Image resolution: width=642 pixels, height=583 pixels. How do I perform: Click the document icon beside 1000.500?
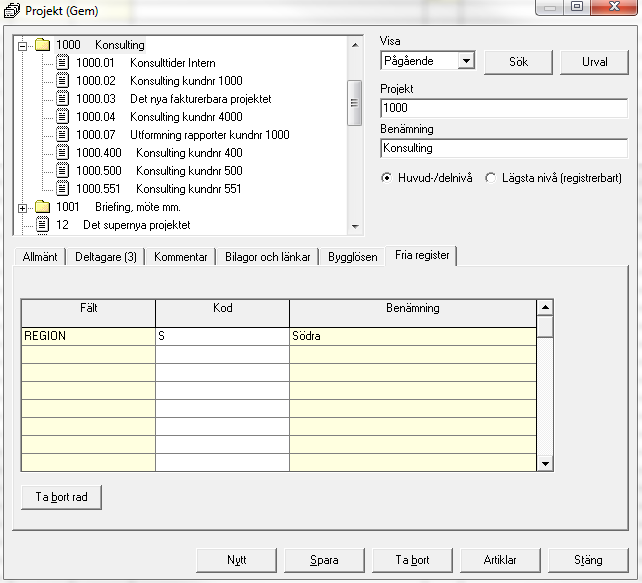click(x=62, y=171)
